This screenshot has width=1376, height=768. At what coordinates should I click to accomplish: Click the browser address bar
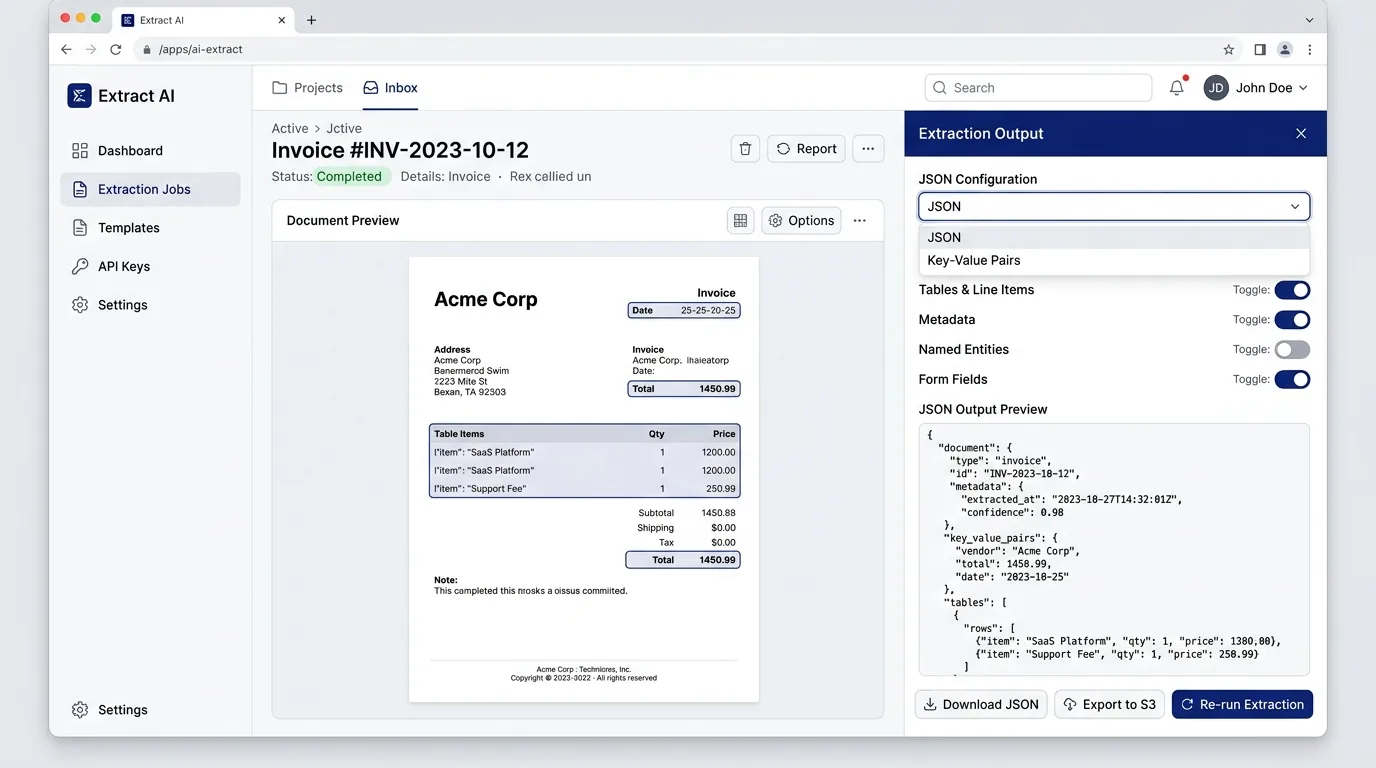685,49
